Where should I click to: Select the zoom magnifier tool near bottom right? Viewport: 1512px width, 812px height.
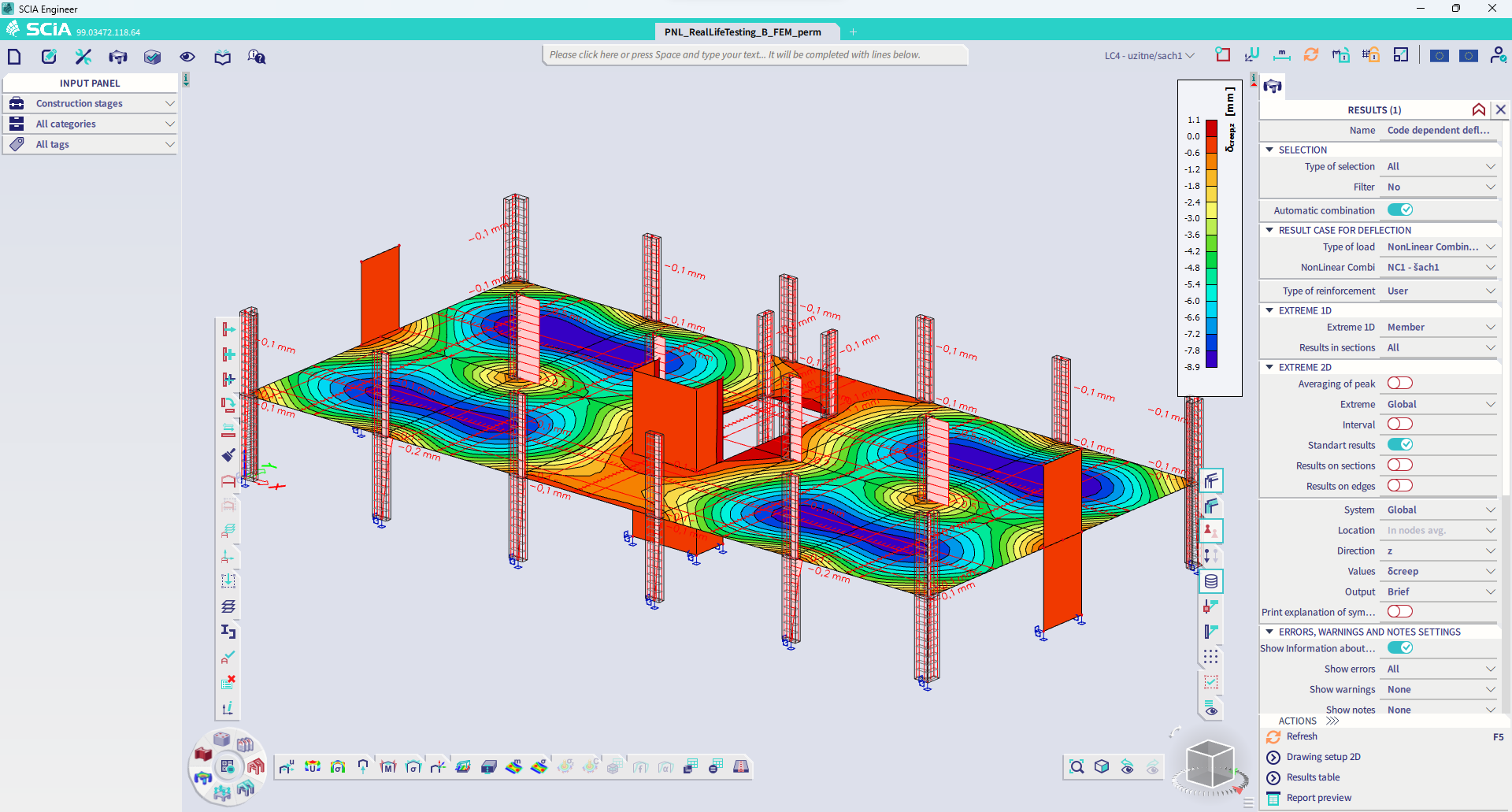click(1076, 766)
